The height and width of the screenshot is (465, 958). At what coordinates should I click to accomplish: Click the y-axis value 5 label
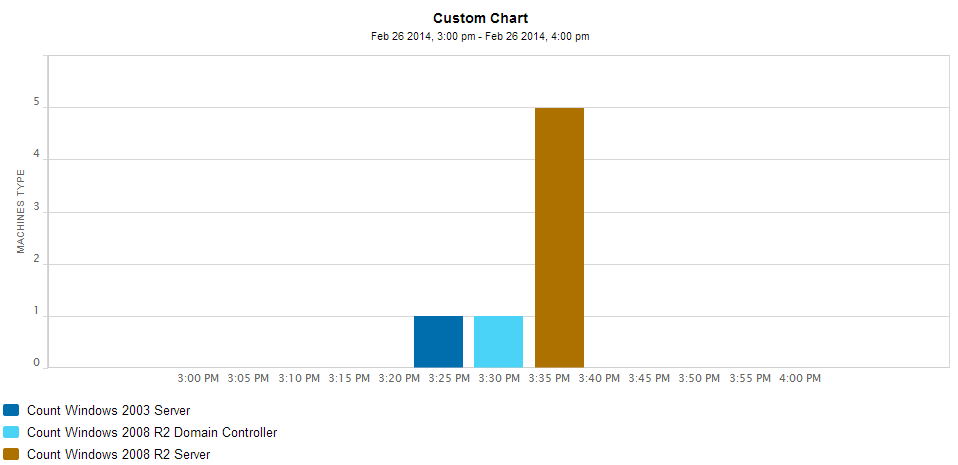pyautogui.click(x=37, y=103)
